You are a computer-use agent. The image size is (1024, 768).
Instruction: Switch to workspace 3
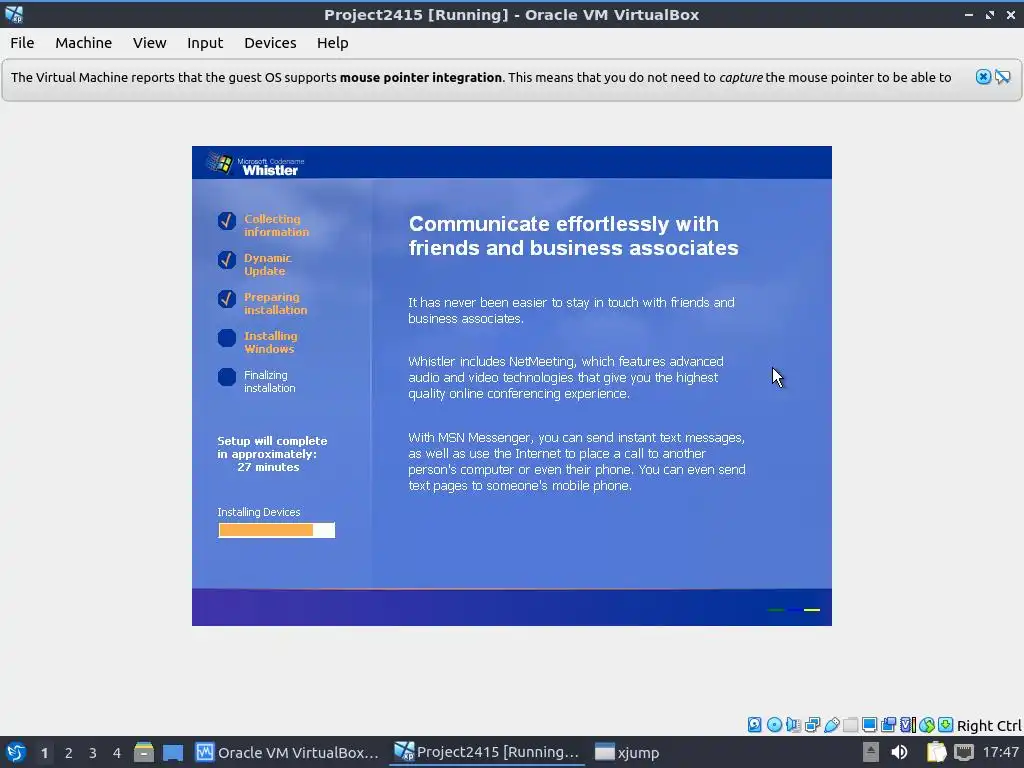(93, 753)
